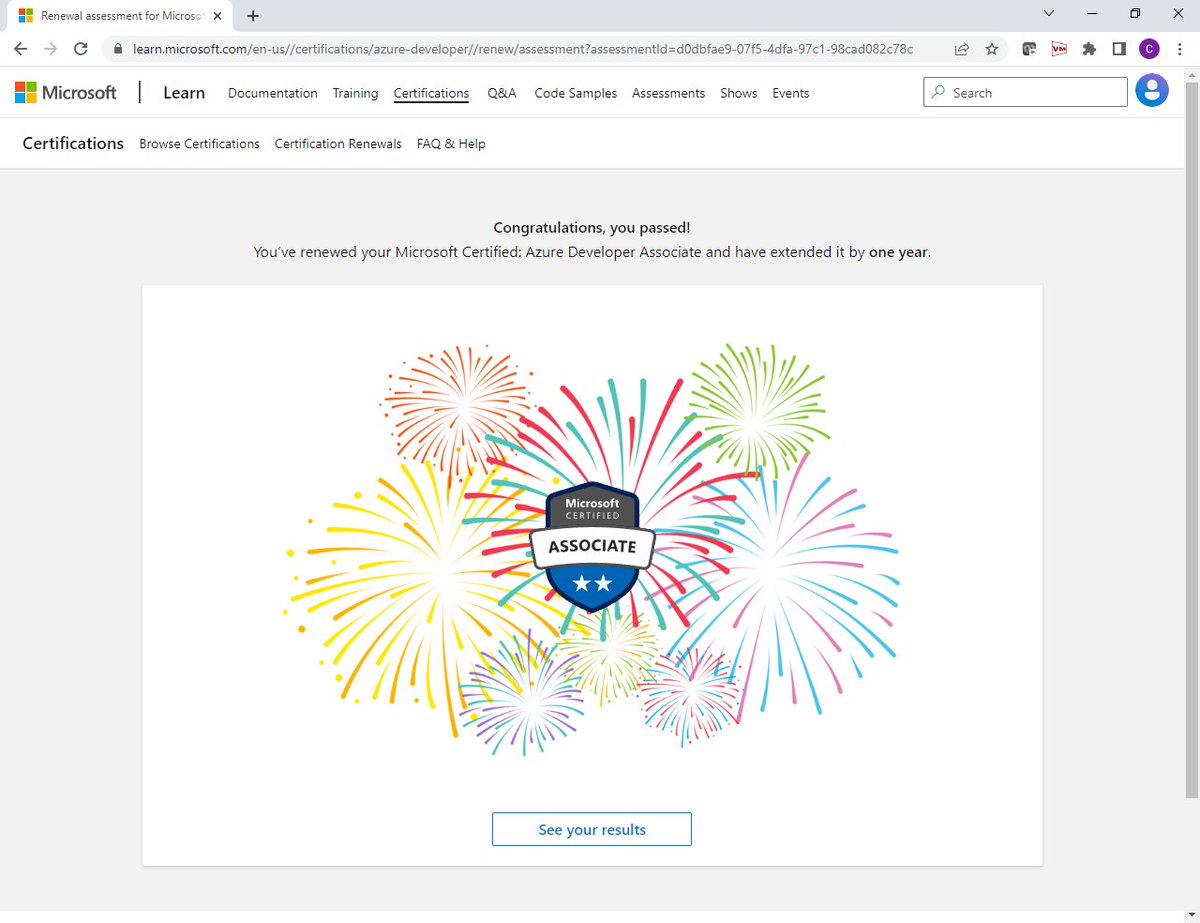The height and width of the screenshot is (923, 1200).
Task: Go to Certification Renewals
Action: tap(338, 144)
